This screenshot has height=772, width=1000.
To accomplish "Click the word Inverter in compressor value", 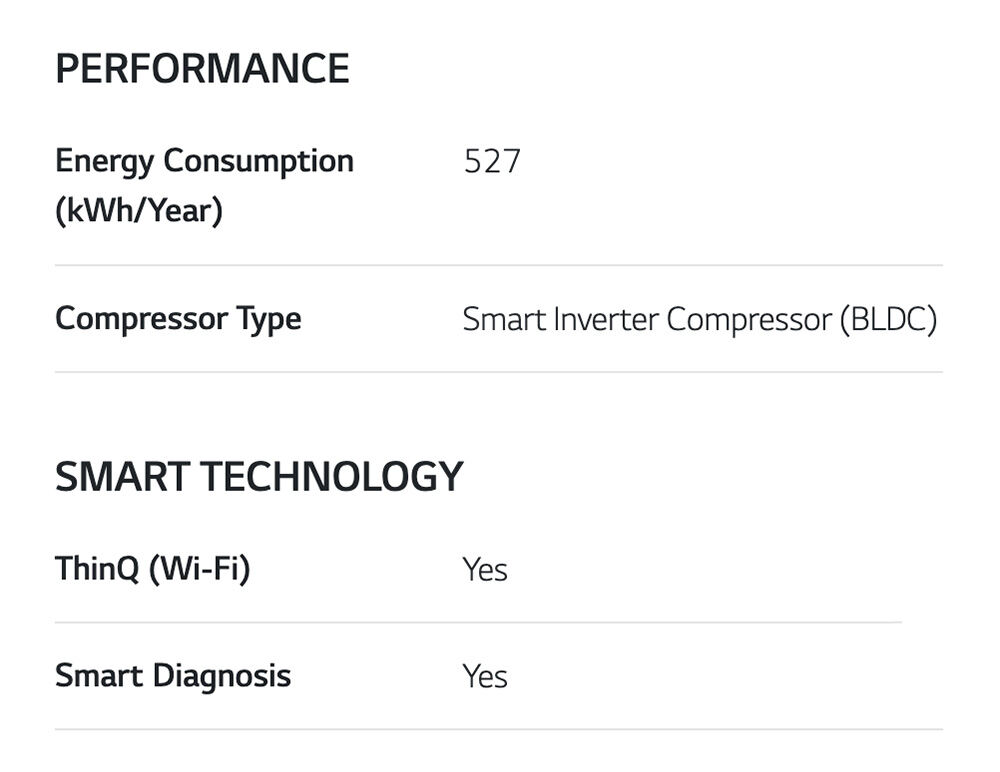I will (609, 319).
